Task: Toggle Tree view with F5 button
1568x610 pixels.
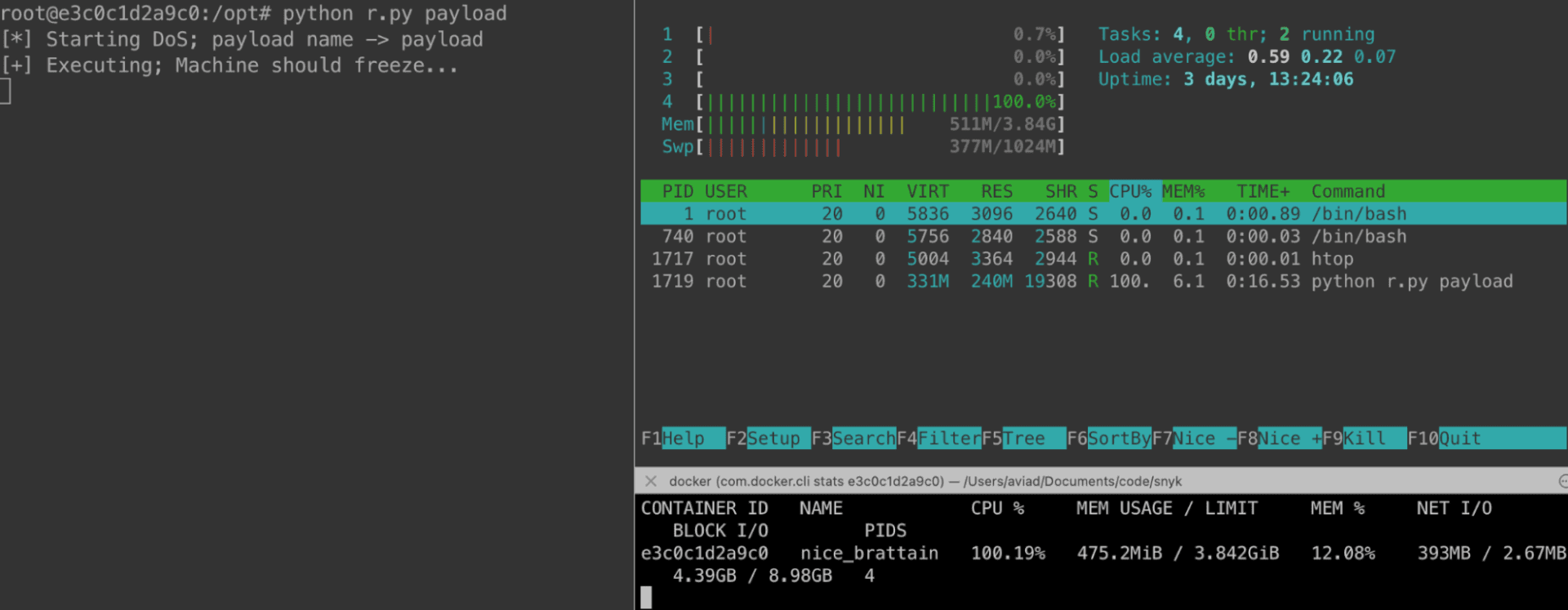Action: (x=1024, y=439)
